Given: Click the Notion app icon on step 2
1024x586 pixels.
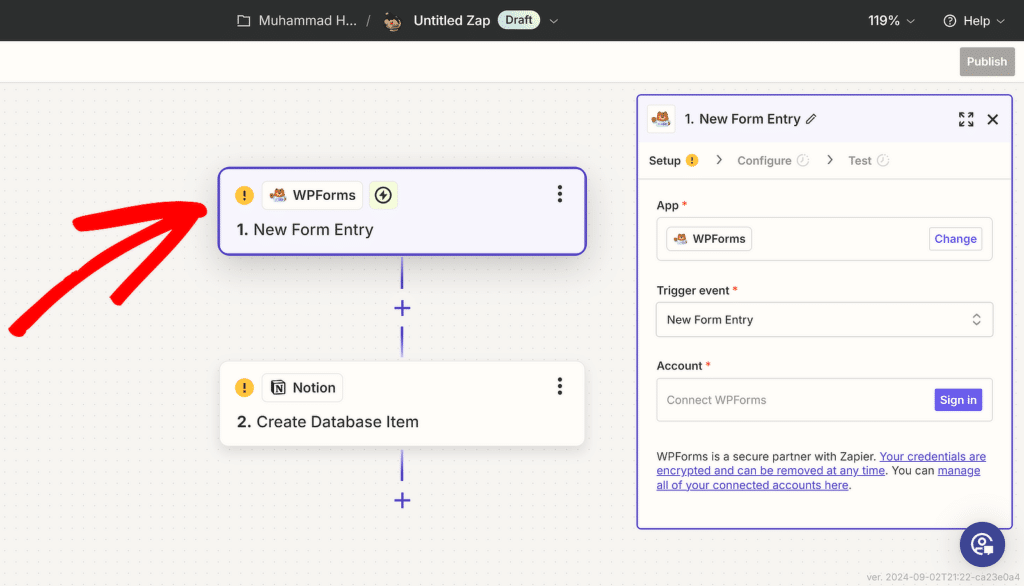Looking at the screenshot, I should [278, 388].
